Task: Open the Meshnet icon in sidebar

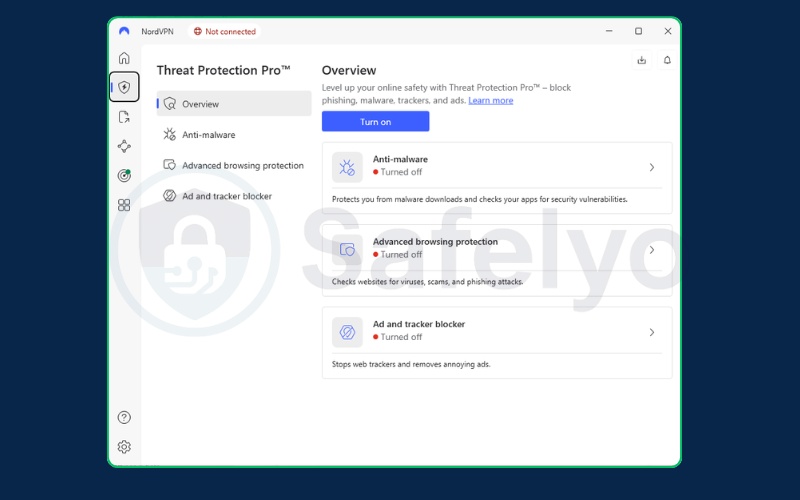Action: (124, 146)
